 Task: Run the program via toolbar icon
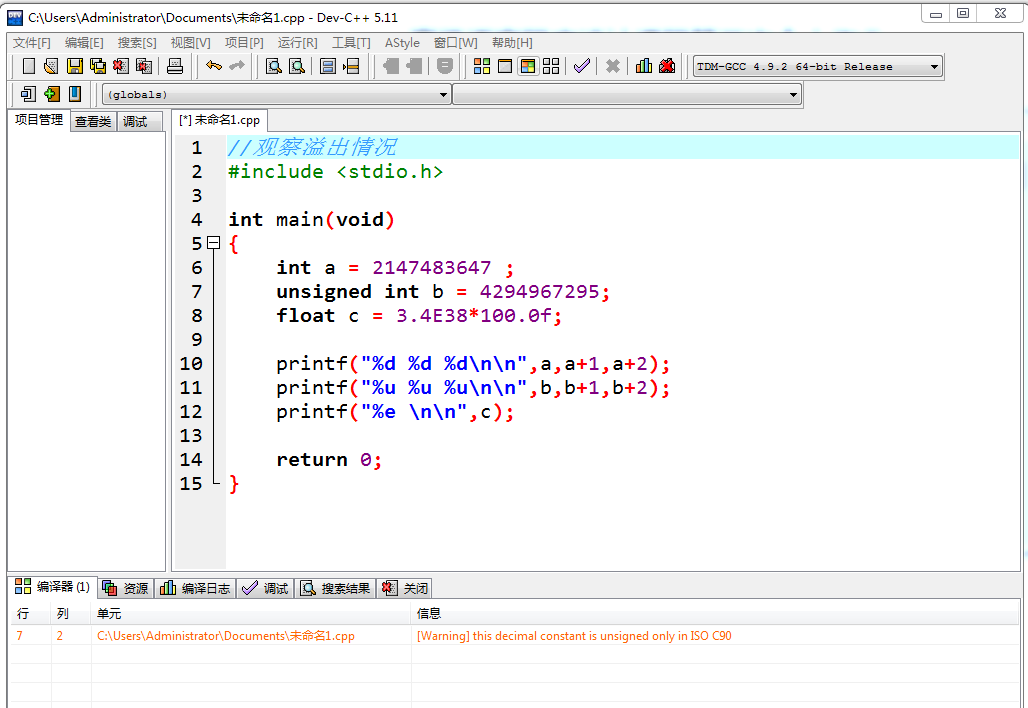(x=505, y=66)
